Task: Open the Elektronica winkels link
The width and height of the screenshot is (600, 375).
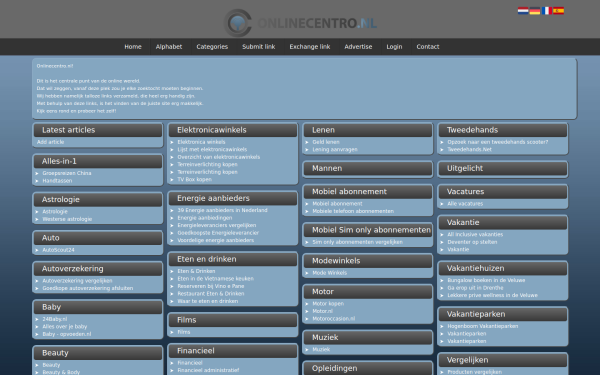Action: click(x=201, y=142)
